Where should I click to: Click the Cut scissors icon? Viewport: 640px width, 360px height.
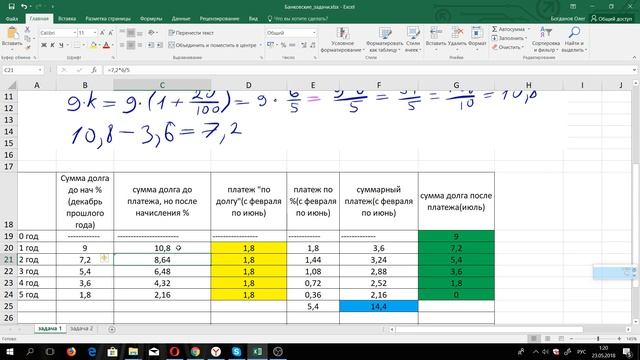coord(27,30)
